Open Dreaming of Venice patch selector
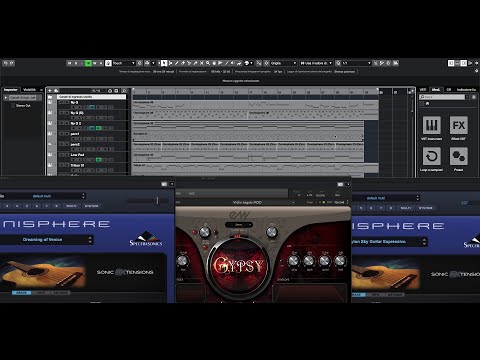 [x=46, y=240]
